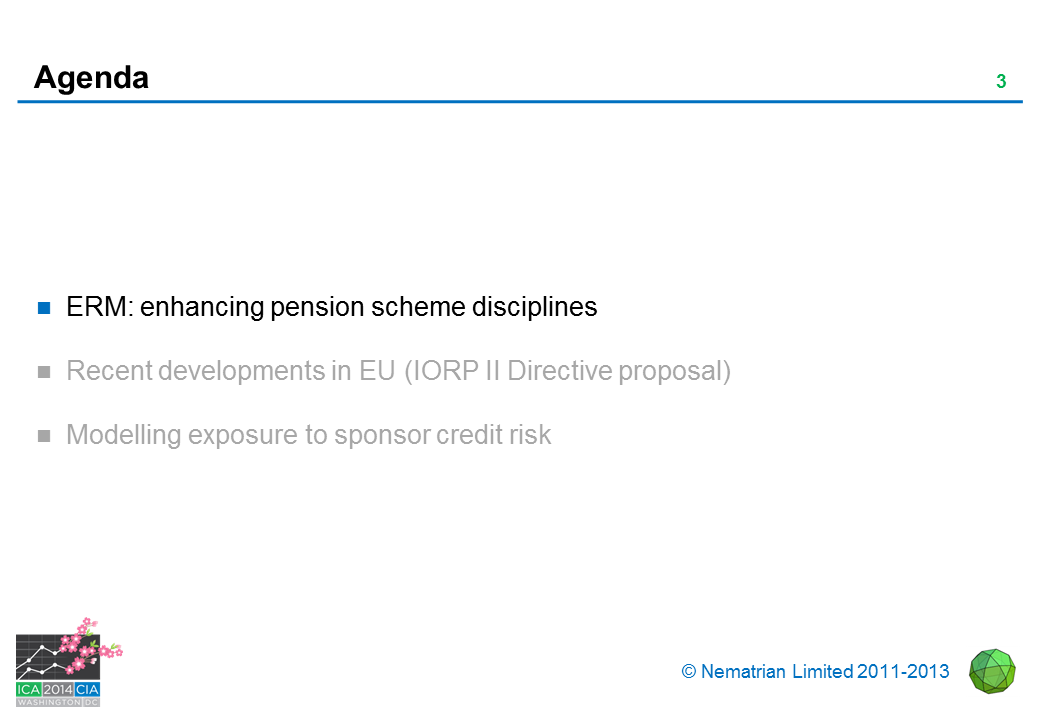Click the green polyhedron Nematrian logo
The height and width of the screenshot is (720, 1040).
(992, 671)
